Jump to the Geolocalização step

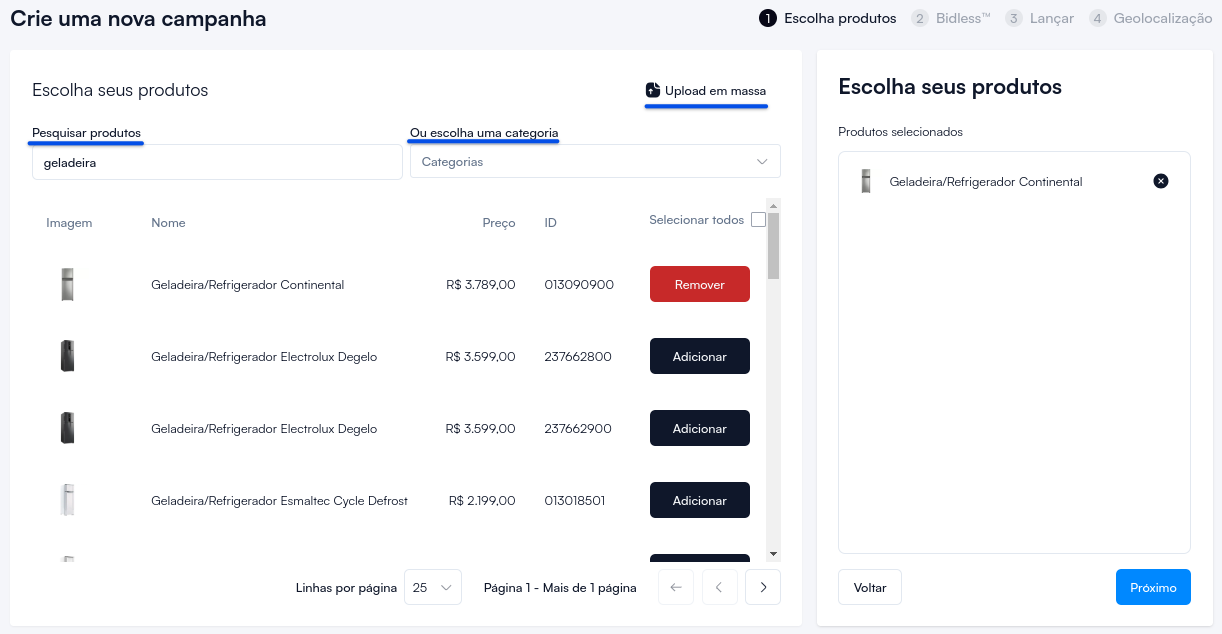pos(1151,18)
